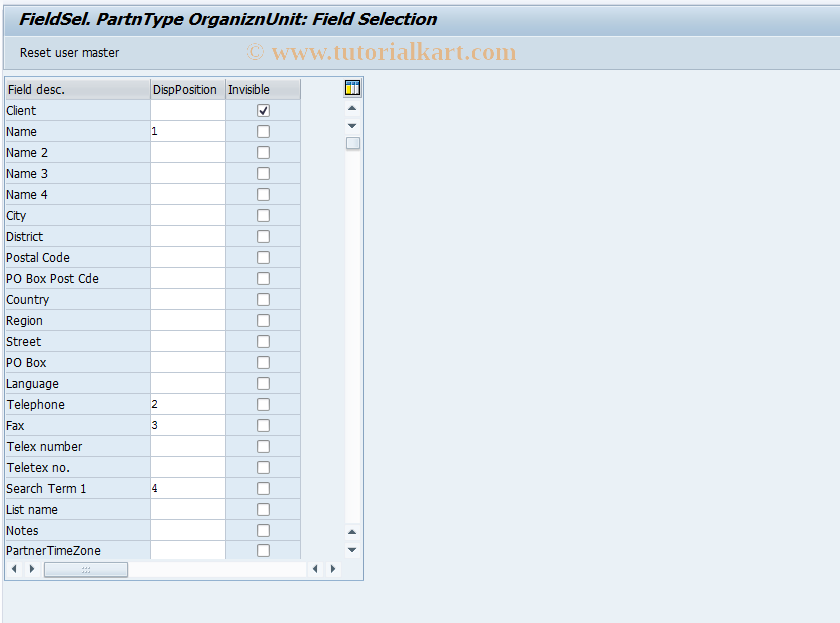The image size is (840, 623).
Task: Check Invisible for the Name 4 row
Action: click(263, 194)
